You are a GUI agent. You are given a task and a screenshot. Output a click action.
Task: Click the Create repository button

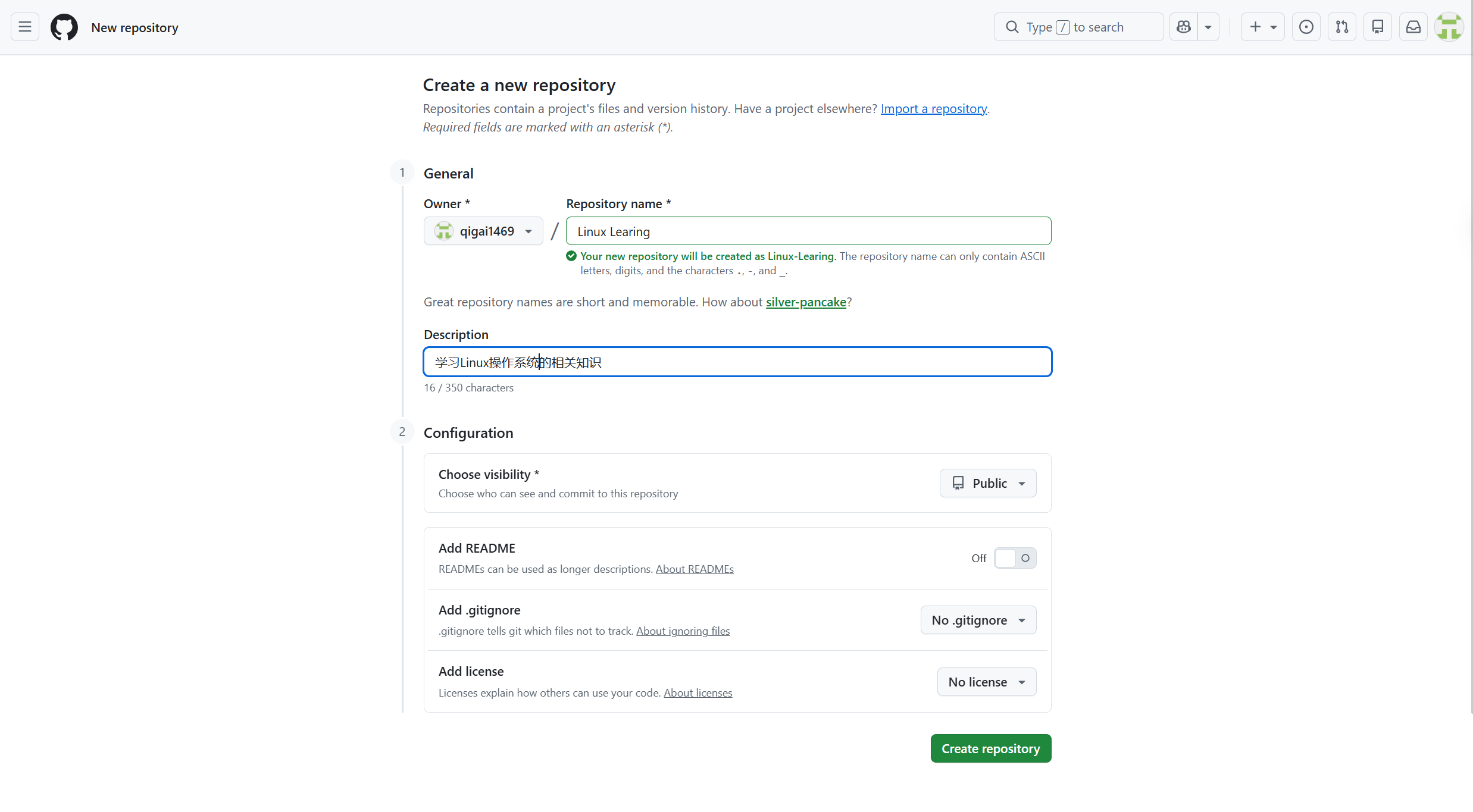(991, 748)
